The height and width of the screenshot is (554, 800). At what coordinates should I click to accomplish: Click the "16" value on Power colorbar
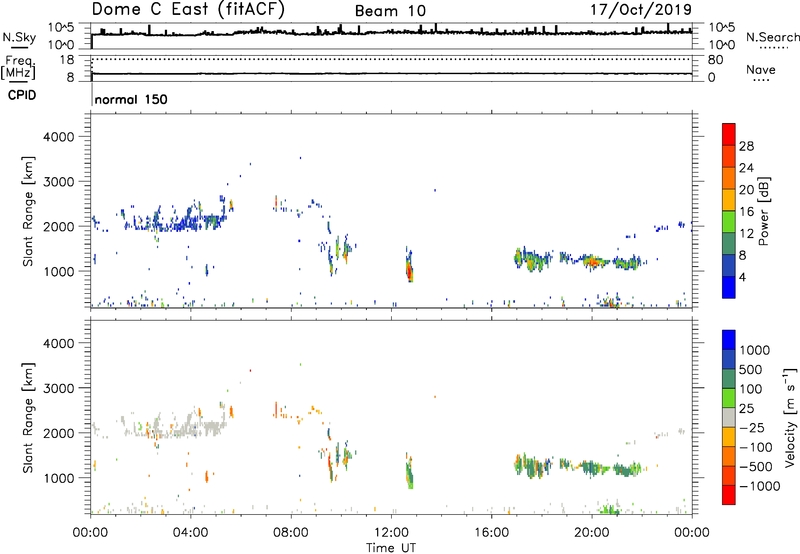[x=746, y=212]
